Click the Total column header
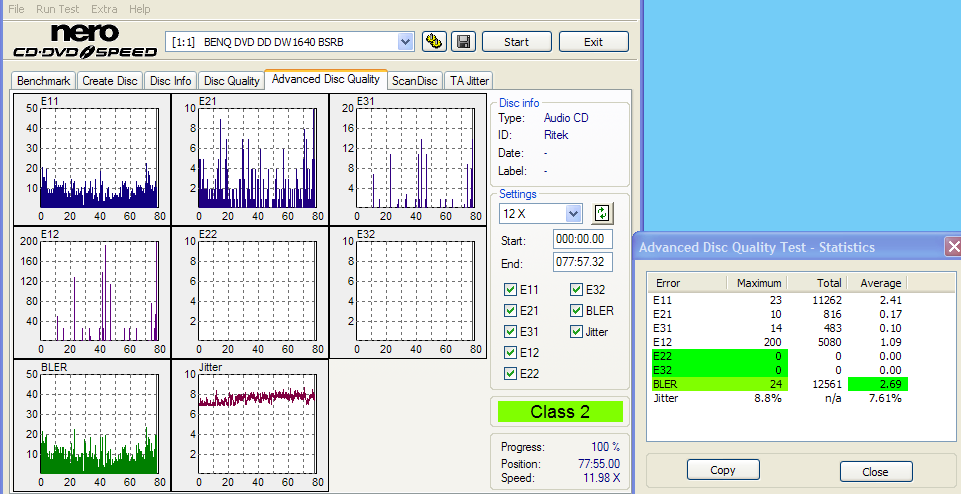Viewport: 961px width, 494px height. (817, 283)
